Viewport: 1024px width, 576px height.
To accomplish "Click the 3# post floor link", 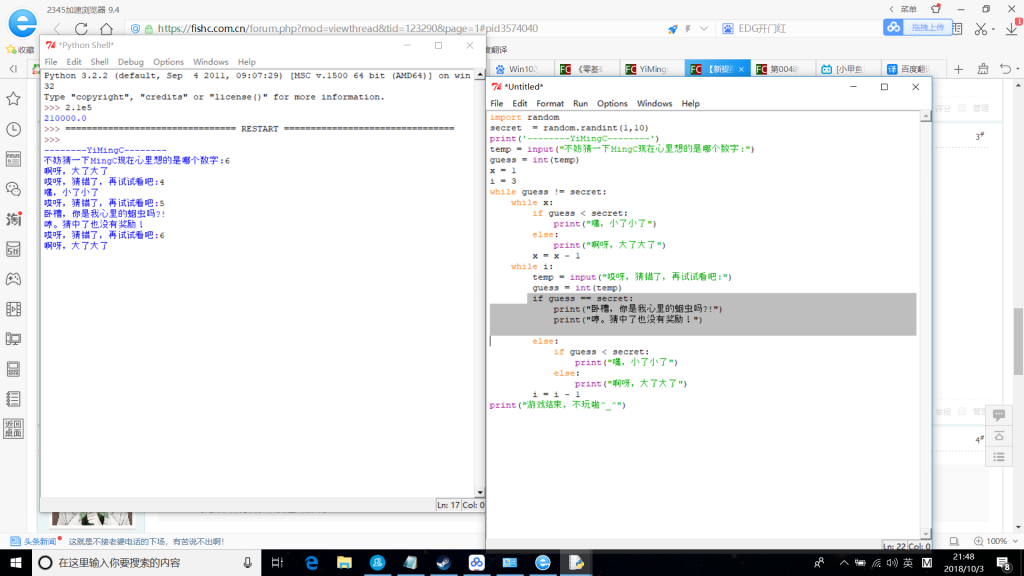I will pyautogui.click(x=980, y=136).
